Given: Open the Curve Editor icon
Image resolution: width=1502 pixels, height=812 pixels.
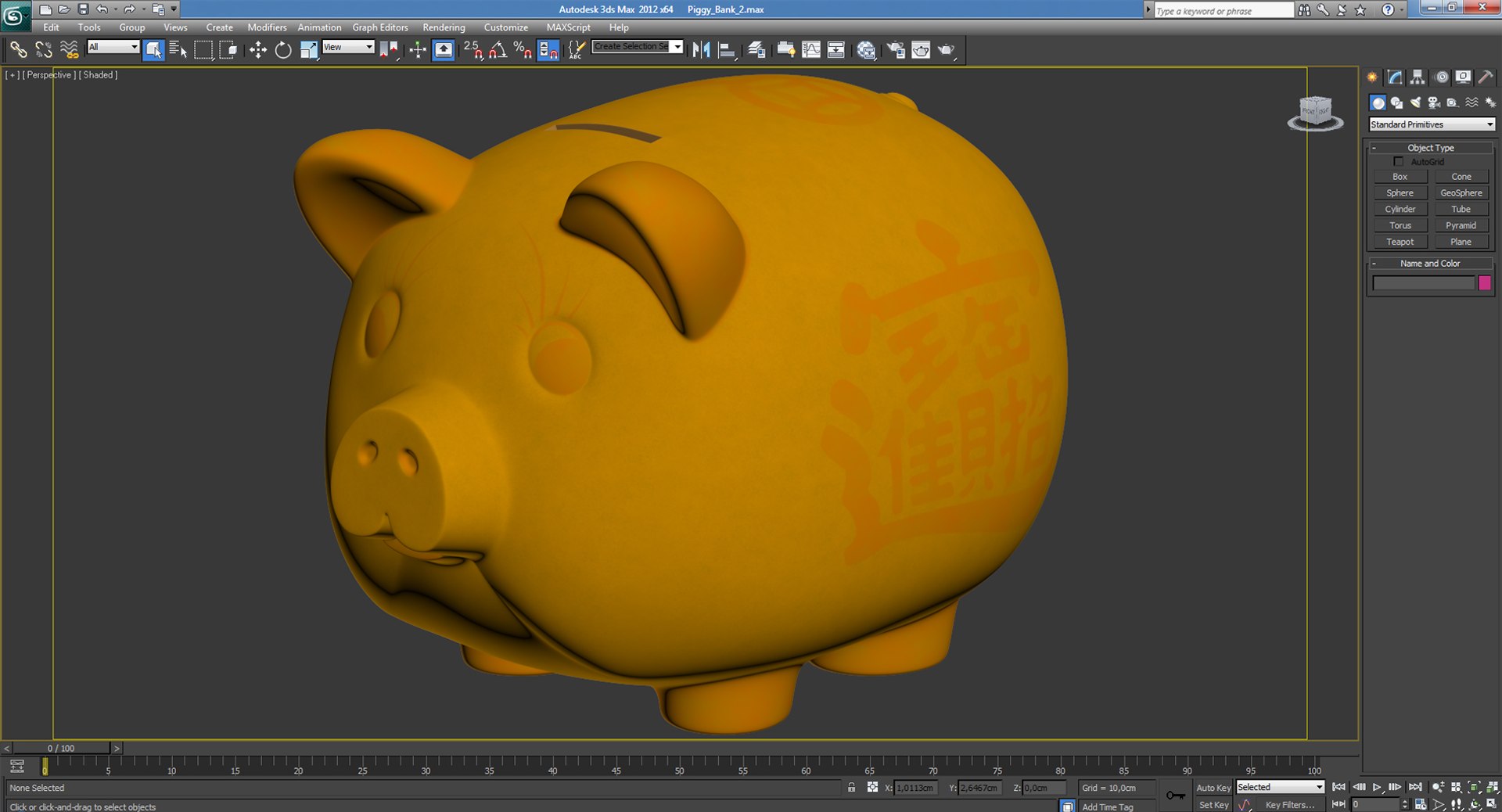Looking at the screenshot, I should 812,50.
